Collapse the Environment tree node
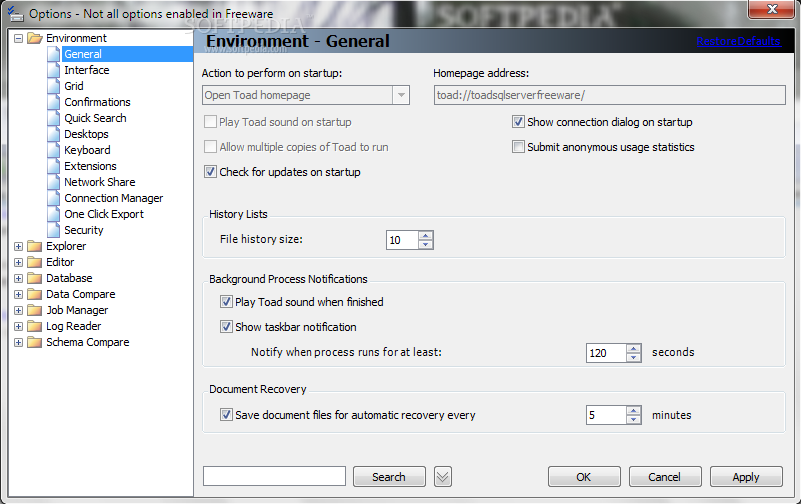The image size is (801, 504). (18, 38)
